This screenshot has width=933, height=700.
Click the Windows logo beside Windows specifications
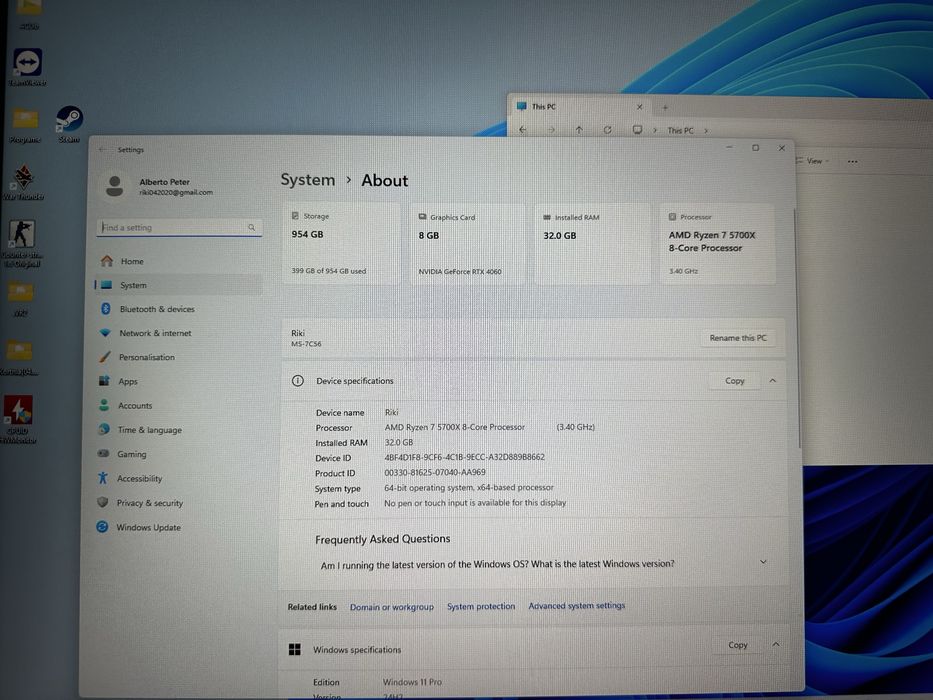click(x=295, y=649)
